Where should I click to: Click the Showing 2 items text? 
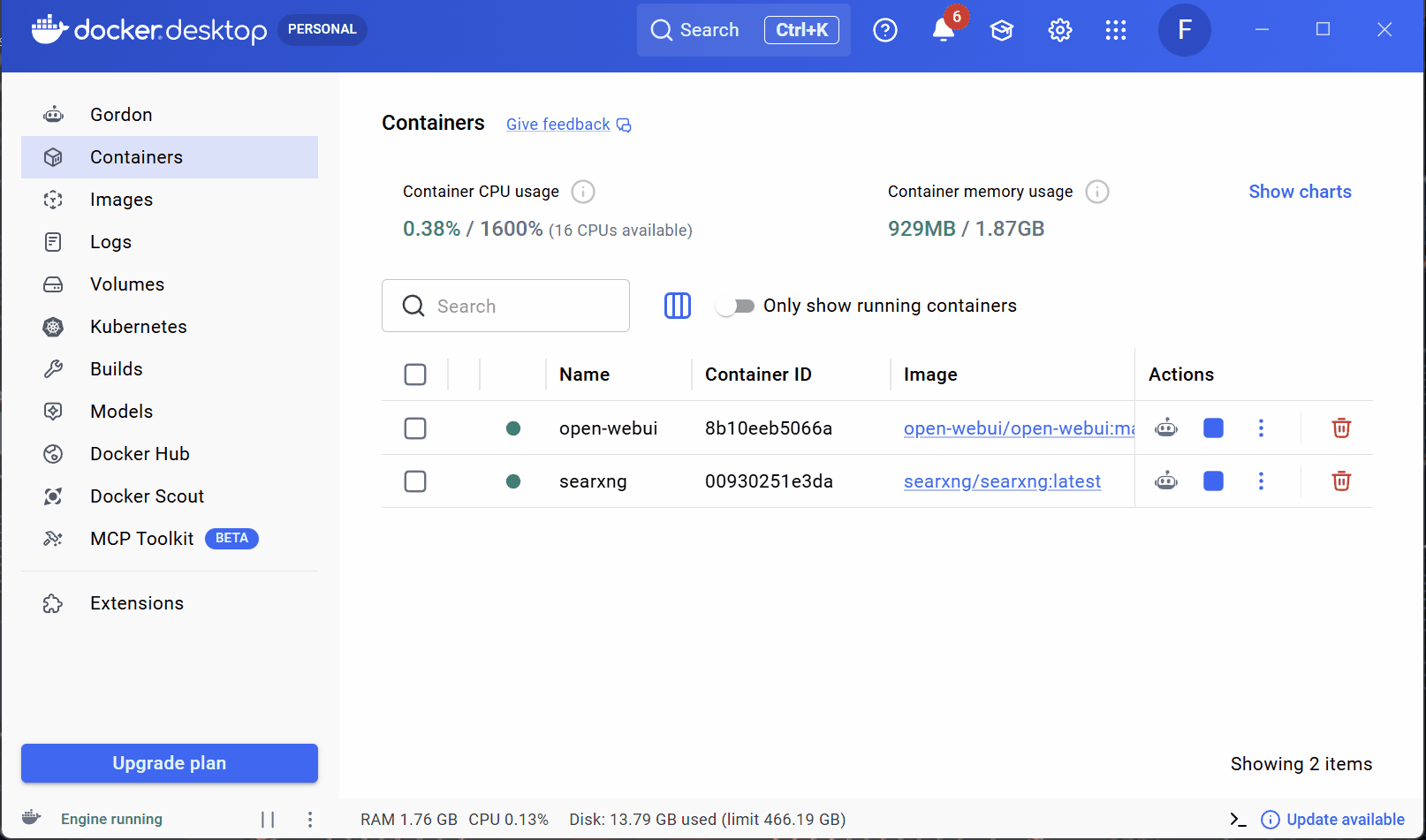1301,764
